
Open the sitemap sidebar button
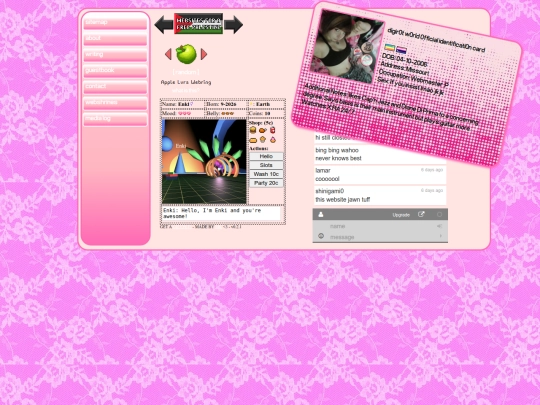[115, 23]
